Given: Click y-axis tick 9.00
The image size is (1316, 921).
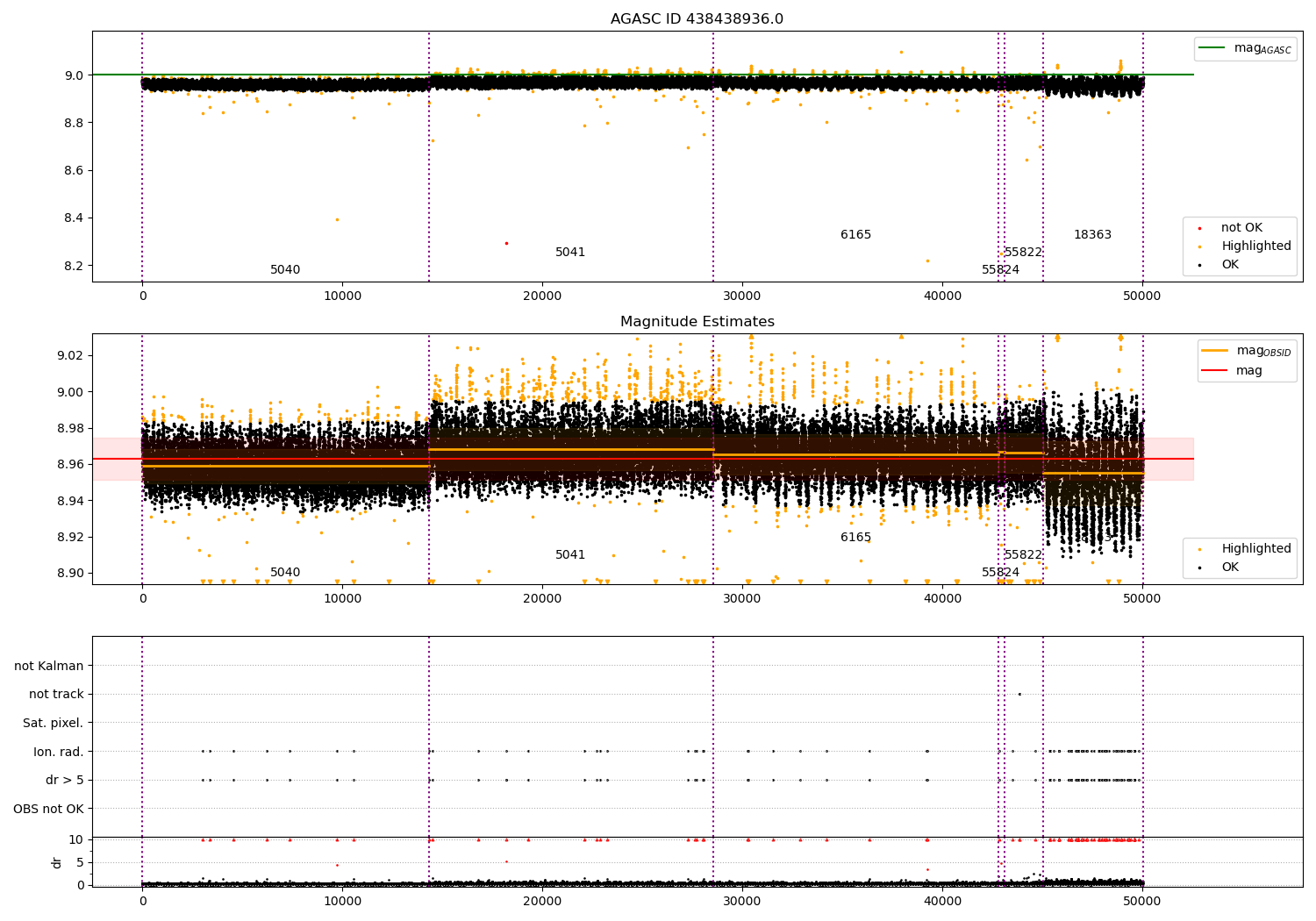Looking at the screenshot, I should pos(71,392).
